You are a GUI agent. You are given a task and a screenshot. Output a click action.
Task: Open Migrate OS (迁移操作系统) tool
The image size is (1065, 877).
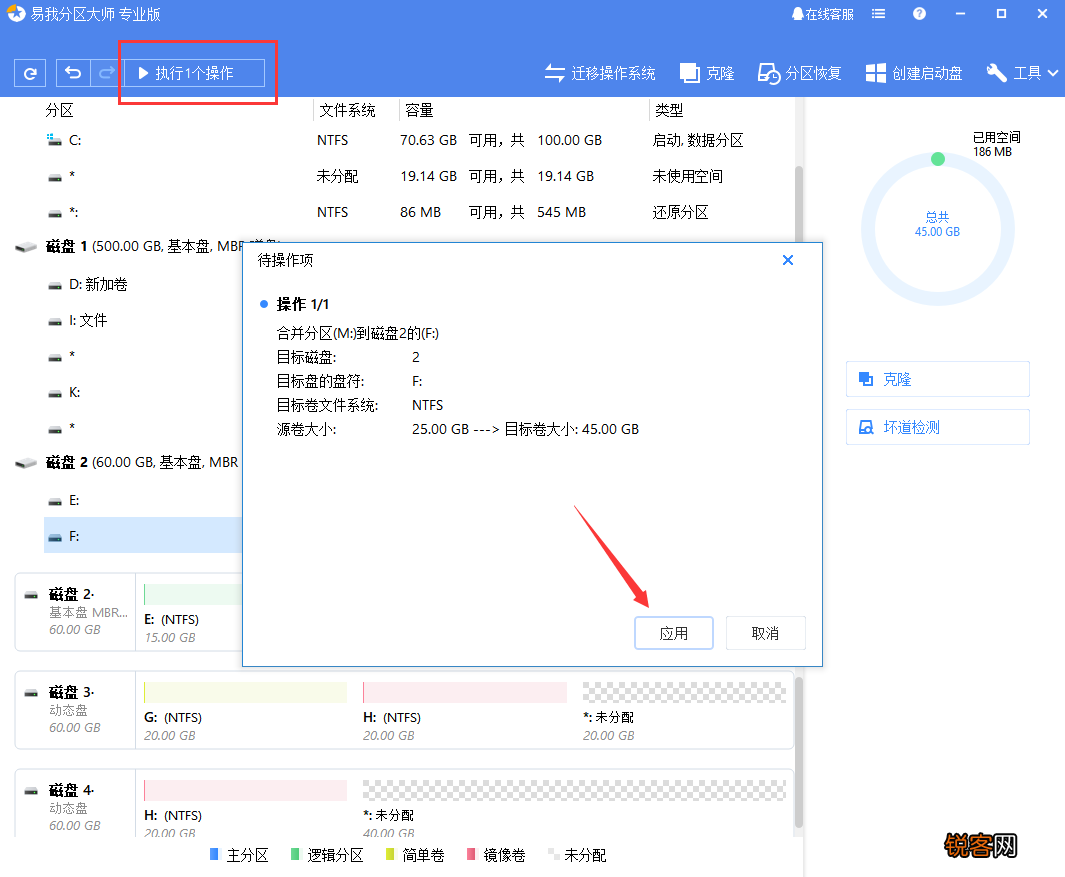point(600,73)
